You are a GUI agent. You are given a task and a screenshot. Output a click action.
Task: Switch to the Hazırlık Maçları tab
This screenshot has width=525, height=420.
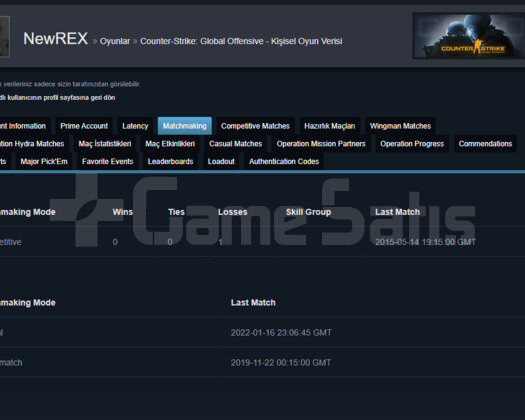[330, 126]
